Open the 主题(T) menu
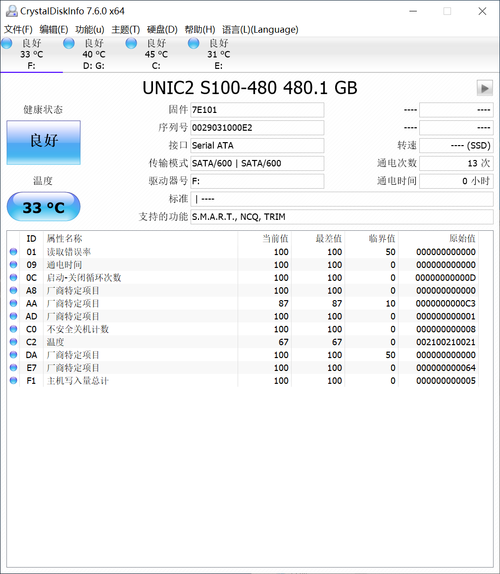The image size is (500, 574). pos(126,29)
